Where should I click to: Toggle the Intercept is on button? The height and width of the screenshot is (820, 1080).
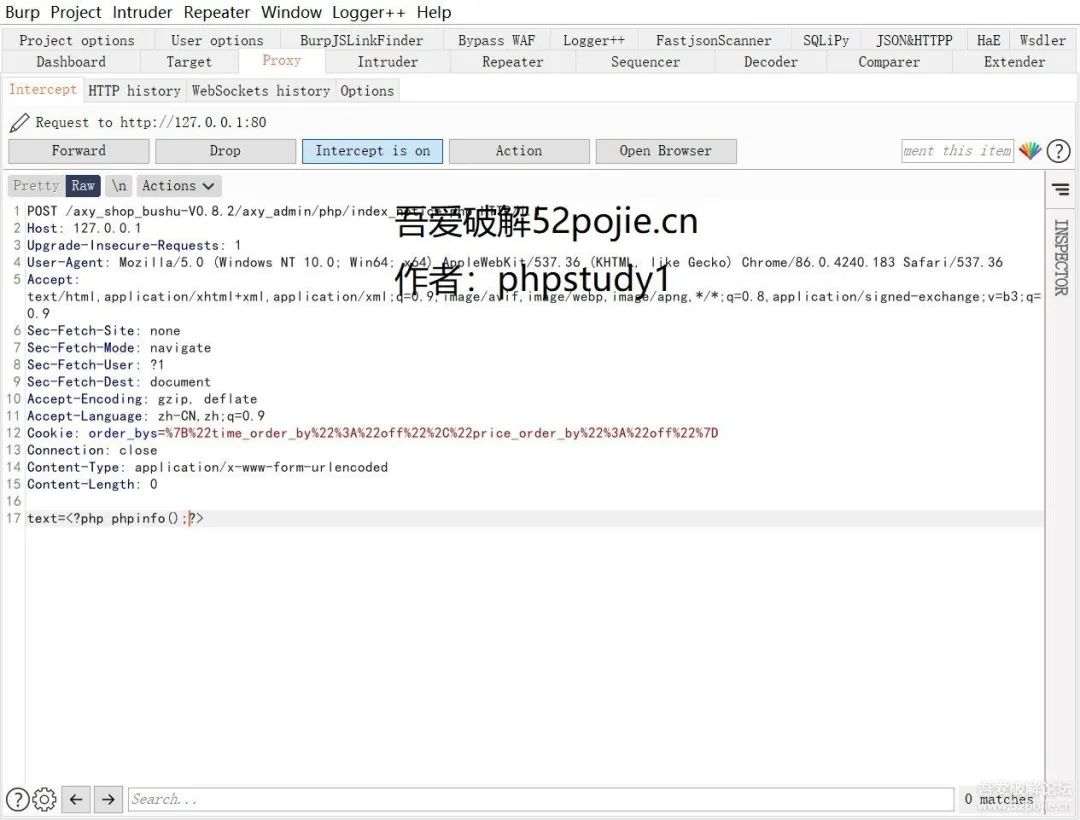click(372, 151)
